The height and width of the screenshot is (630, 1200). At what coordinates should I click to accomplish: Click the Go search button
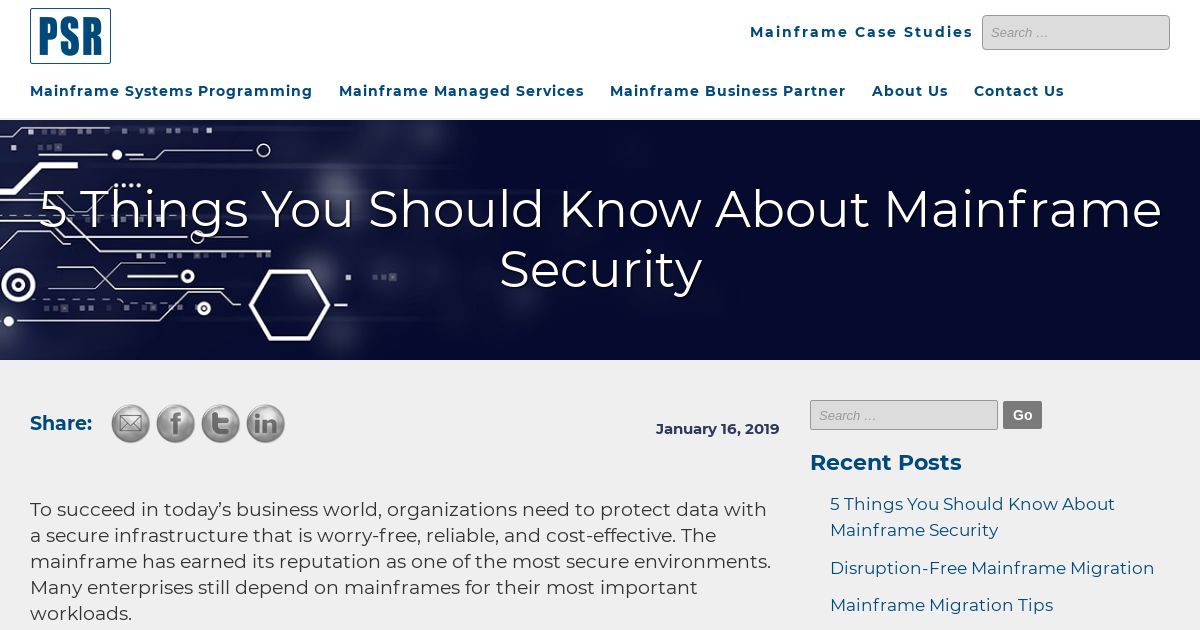point(1022,415)
